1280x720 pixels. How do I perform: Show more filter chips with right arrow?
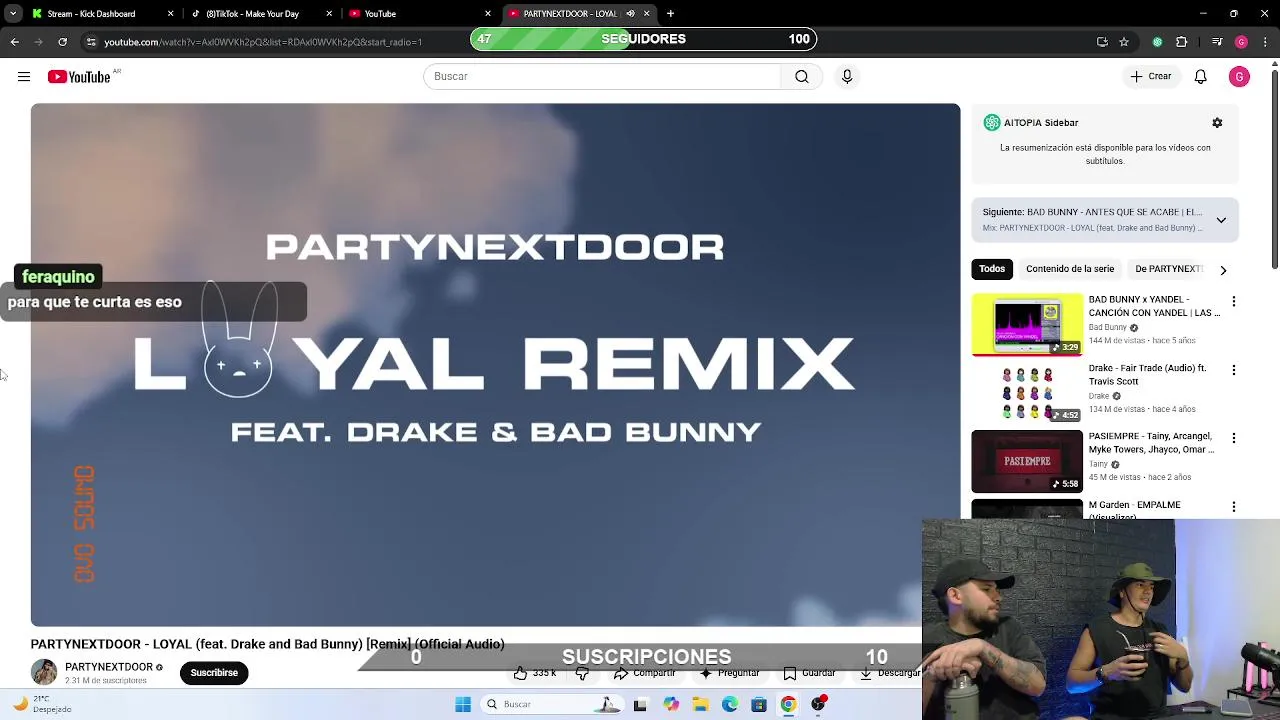click(1223, 270)
